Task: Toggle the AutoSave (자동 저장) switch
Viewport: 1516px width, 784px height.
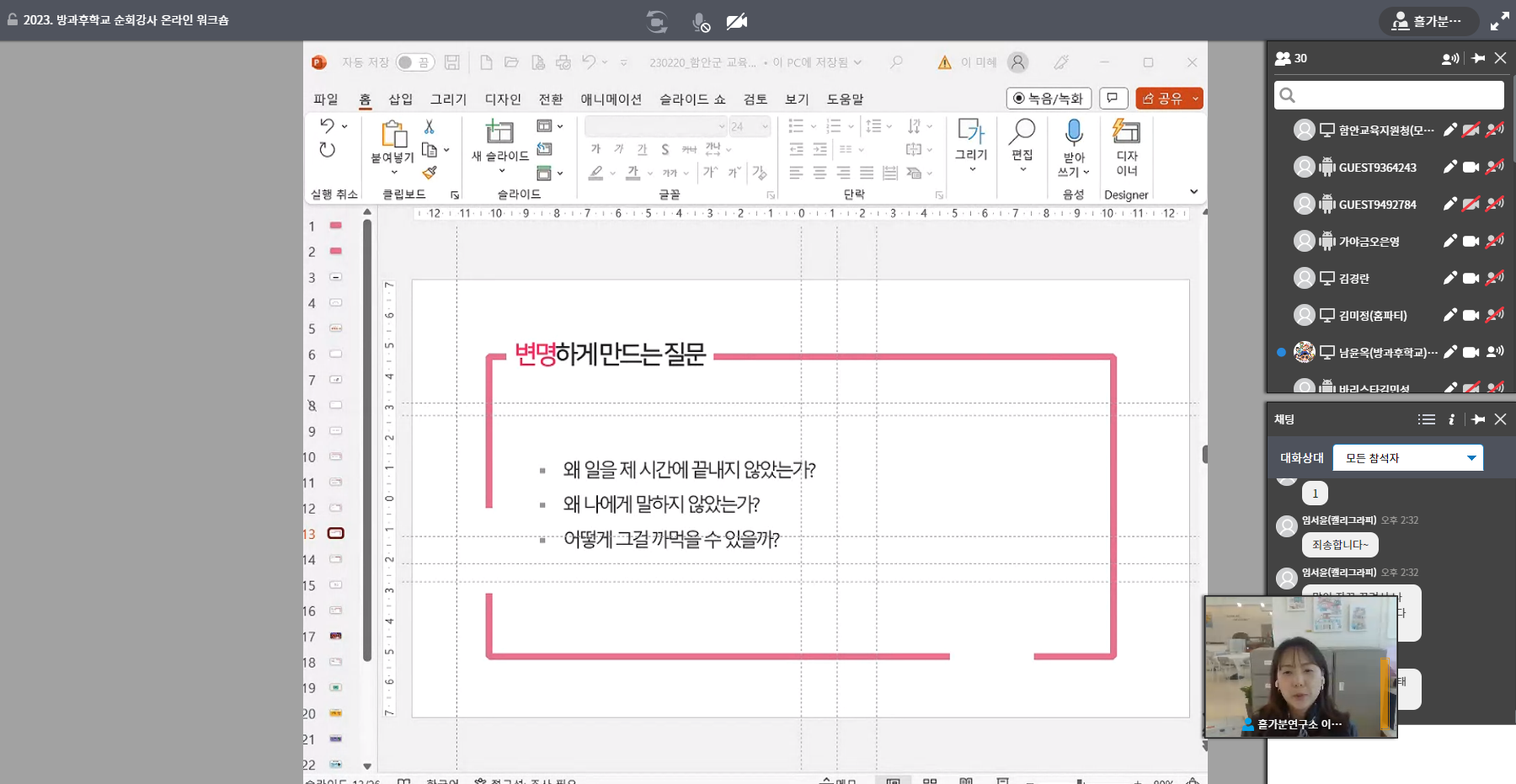Action: pos(414,62)
